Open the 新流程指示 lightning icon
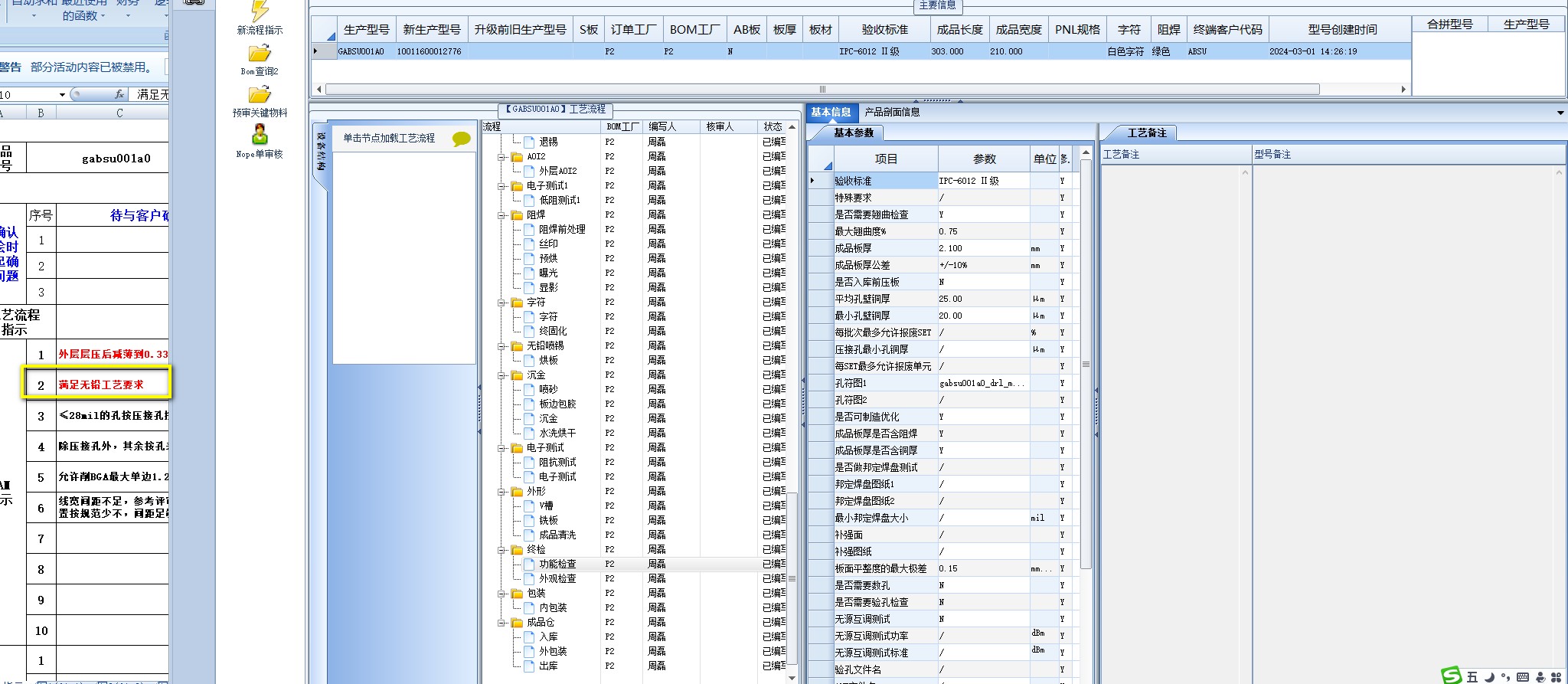Screen dimensions: 1568x684 [x=260, y=10]
